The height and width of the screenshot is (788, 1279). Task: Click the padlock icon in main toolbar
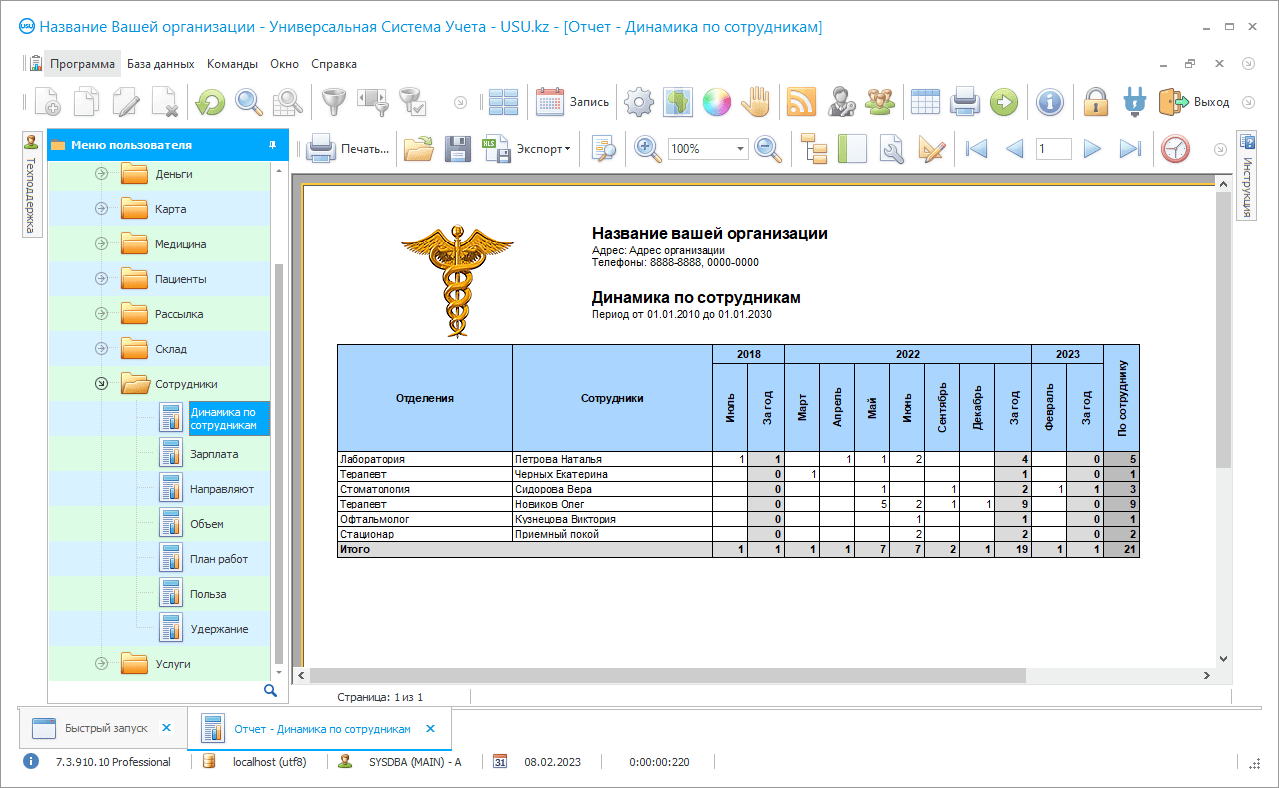pyautogui.click(x=1096, y=101)
